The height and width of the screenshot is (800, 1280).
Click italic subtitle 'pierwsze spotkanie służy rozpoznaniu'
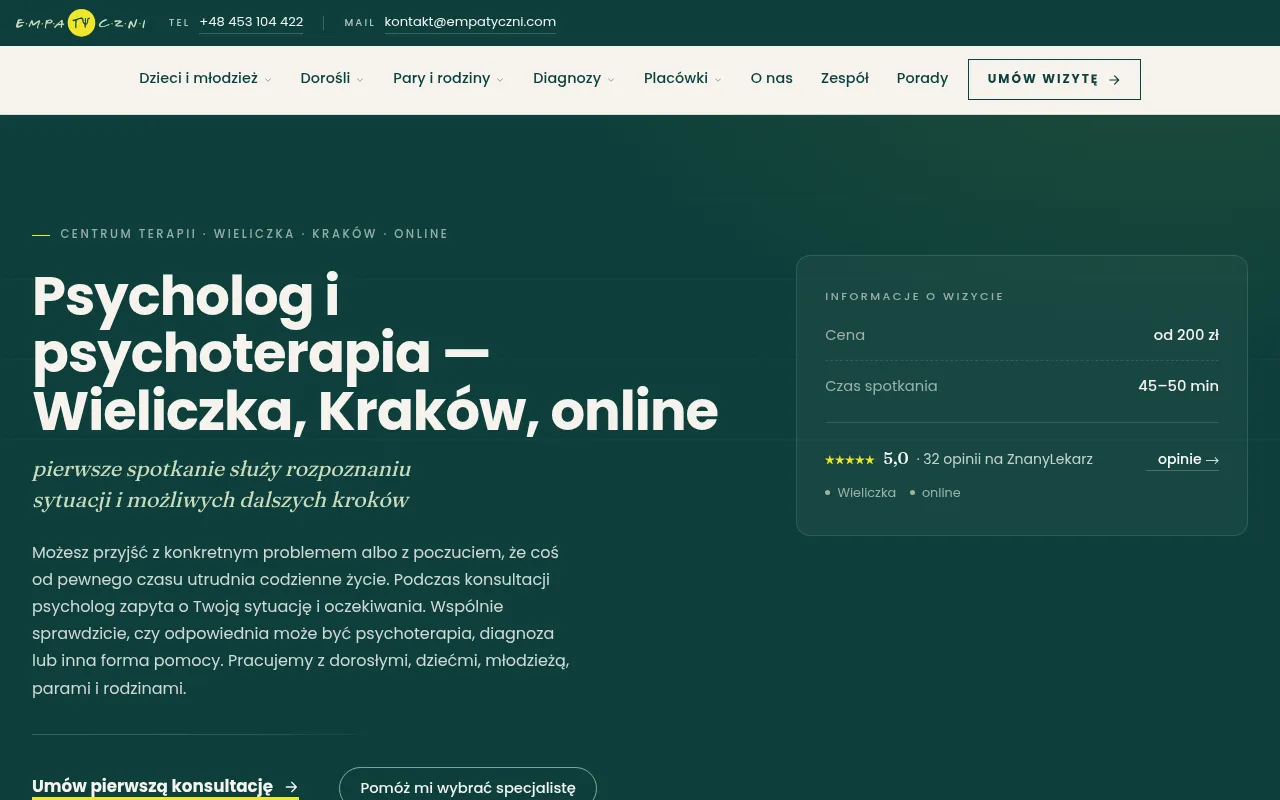(x=222, y=469)
